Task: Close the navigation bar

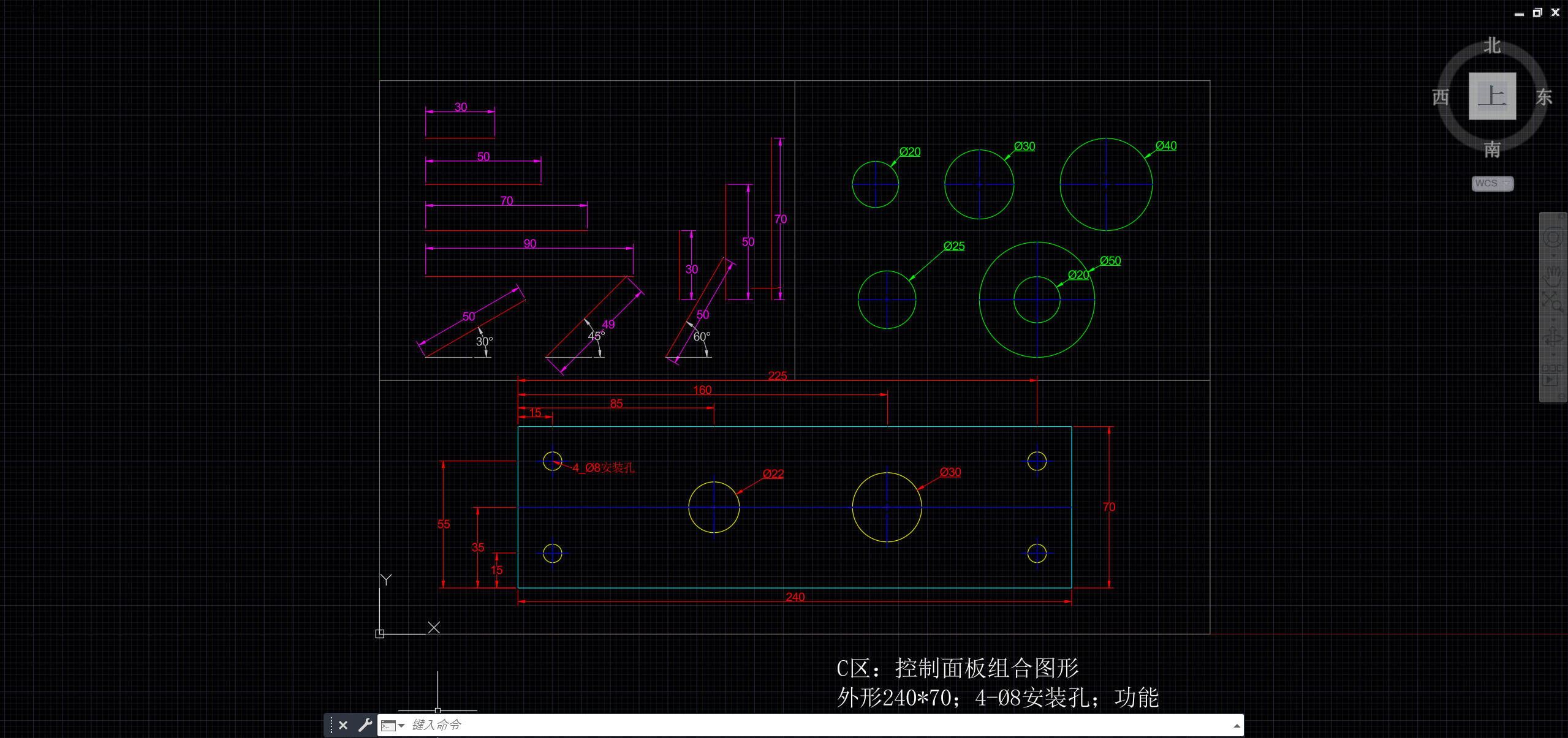Action: [x=1562, y=216]
